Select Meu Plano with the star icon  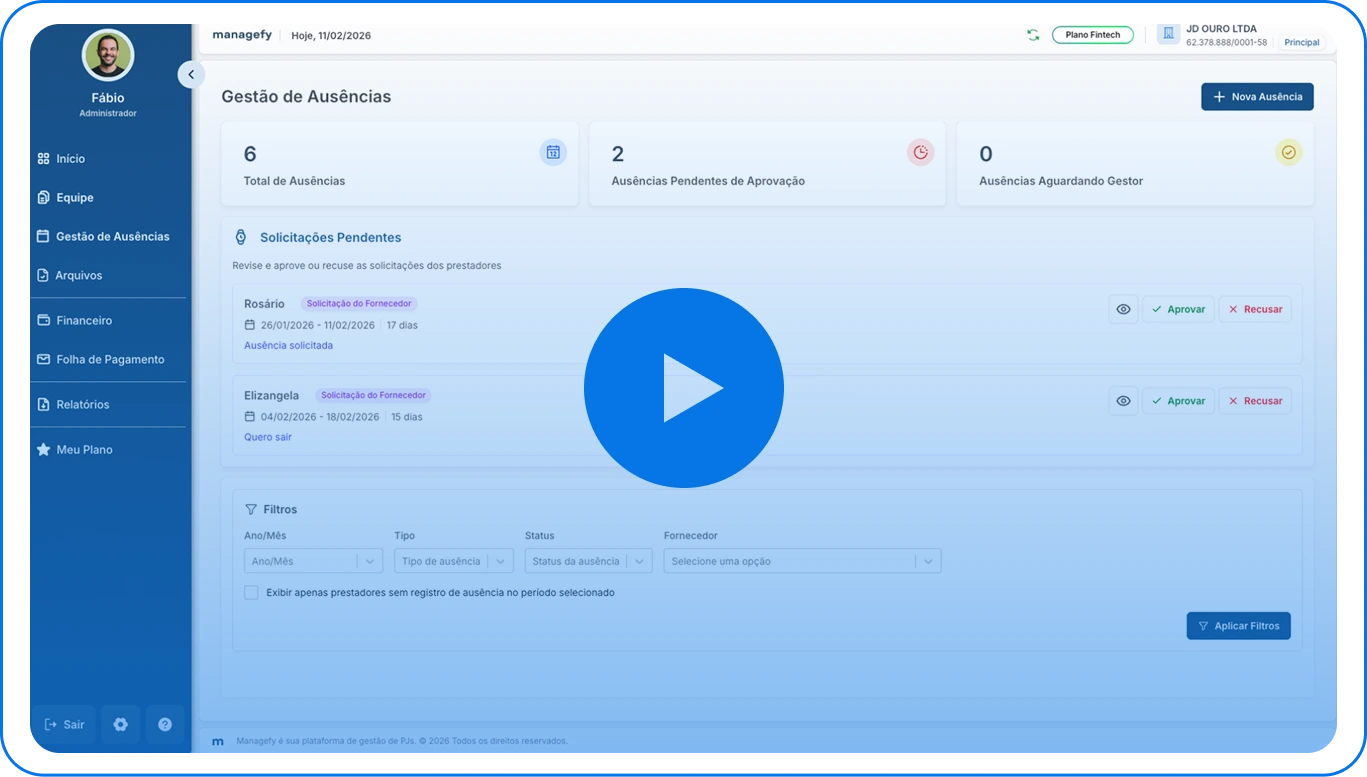[86, 449]
